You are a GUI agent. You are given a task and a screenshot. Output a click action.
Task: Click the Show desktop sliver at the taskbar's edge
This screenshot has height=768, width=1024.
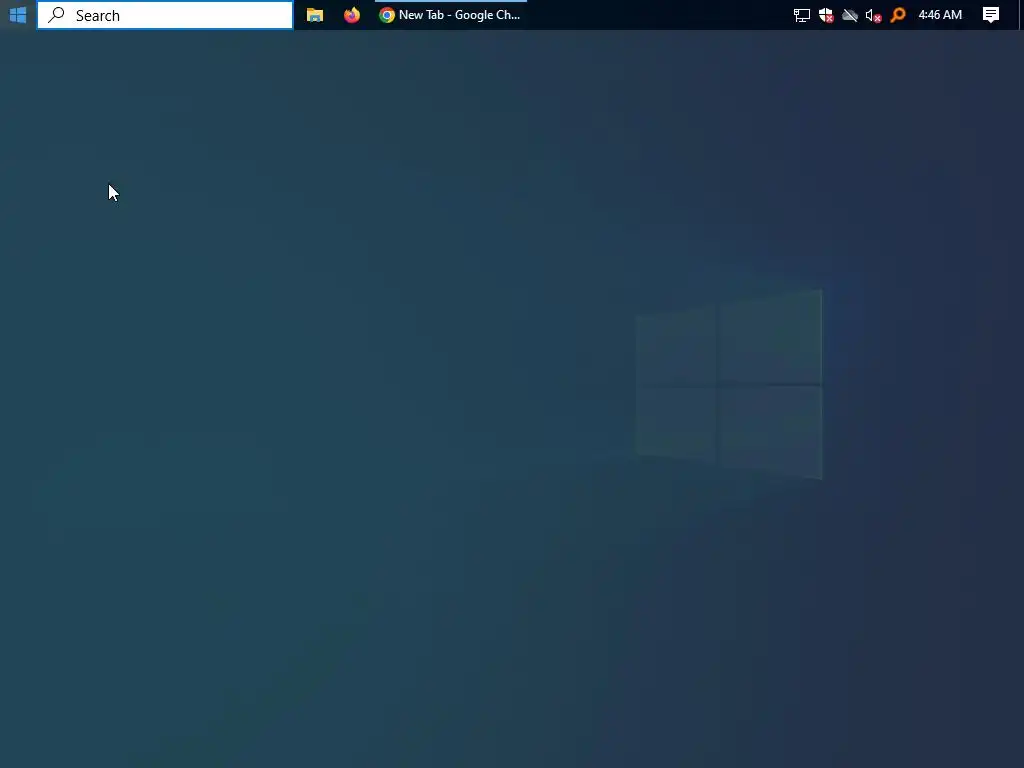[x=1020, y=14]
